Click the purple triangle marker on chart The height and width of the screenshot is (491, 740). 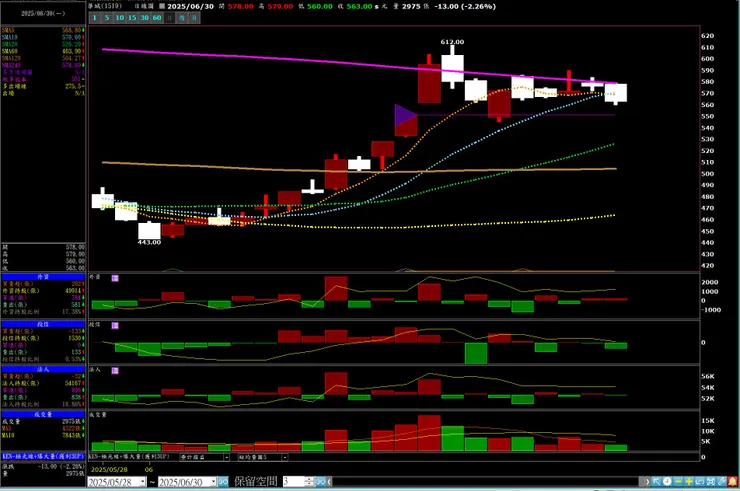(405, 115)
